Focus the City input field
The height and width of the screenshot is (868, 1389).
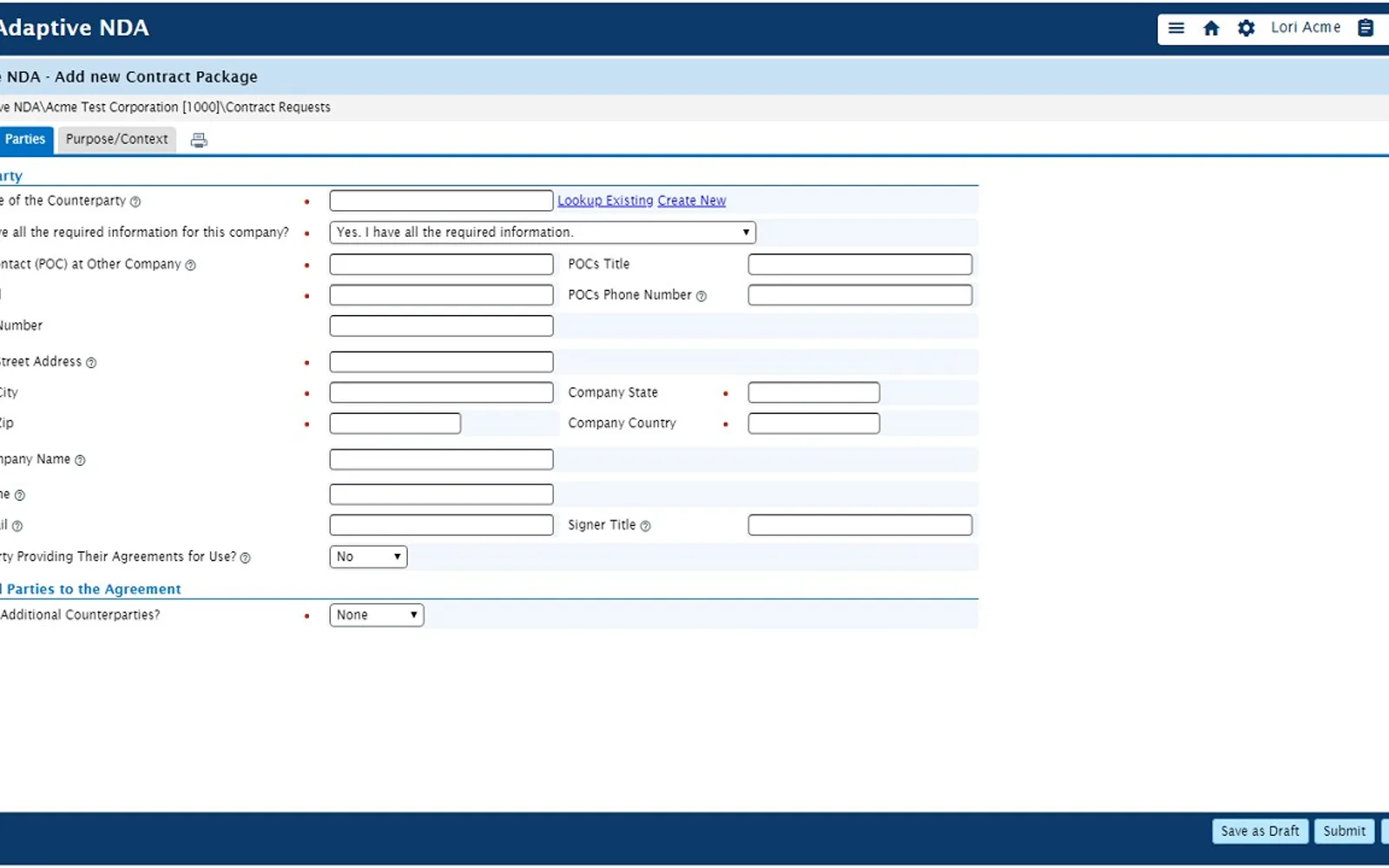(441, 392)
